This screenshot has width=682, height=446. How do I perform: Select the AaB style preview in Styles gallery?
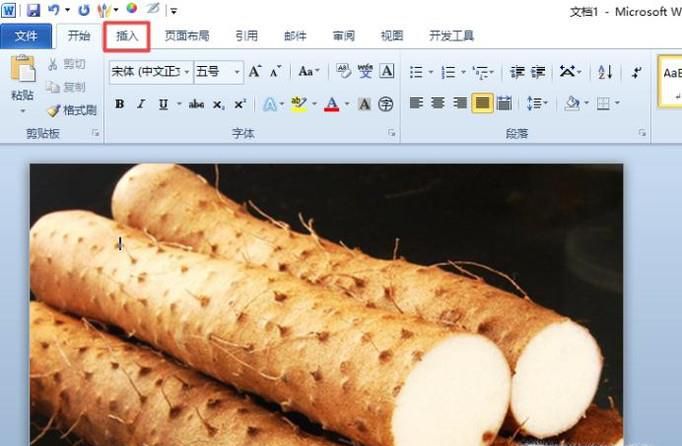click(670, 81)
